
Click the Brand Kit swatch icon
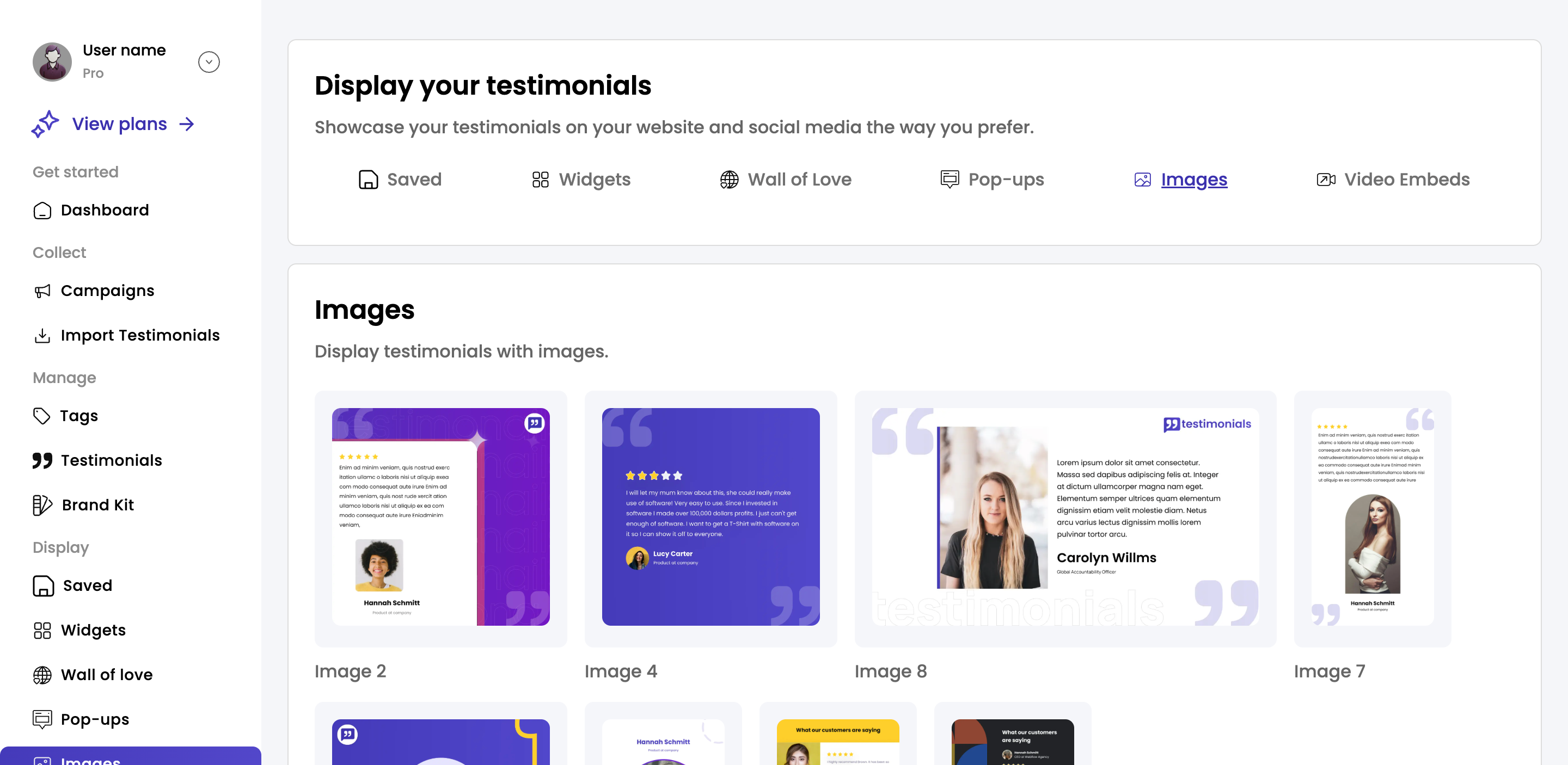42,505
